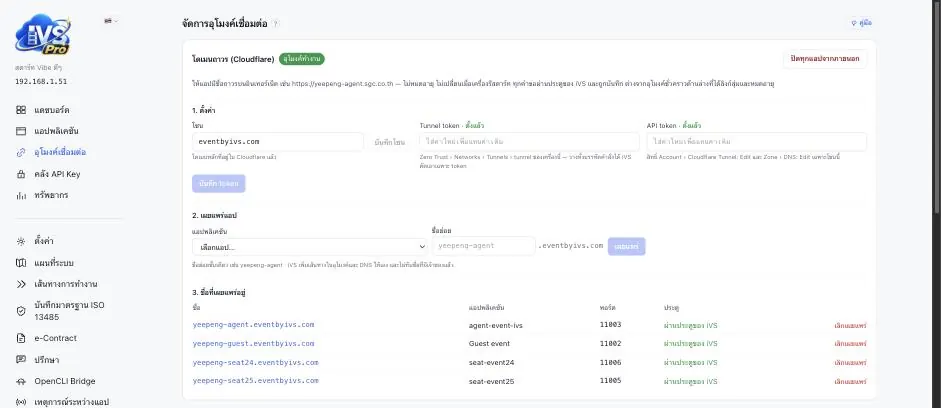Select the agent-event-ivs application cell
941x408 pixels.
click(496, 325)
